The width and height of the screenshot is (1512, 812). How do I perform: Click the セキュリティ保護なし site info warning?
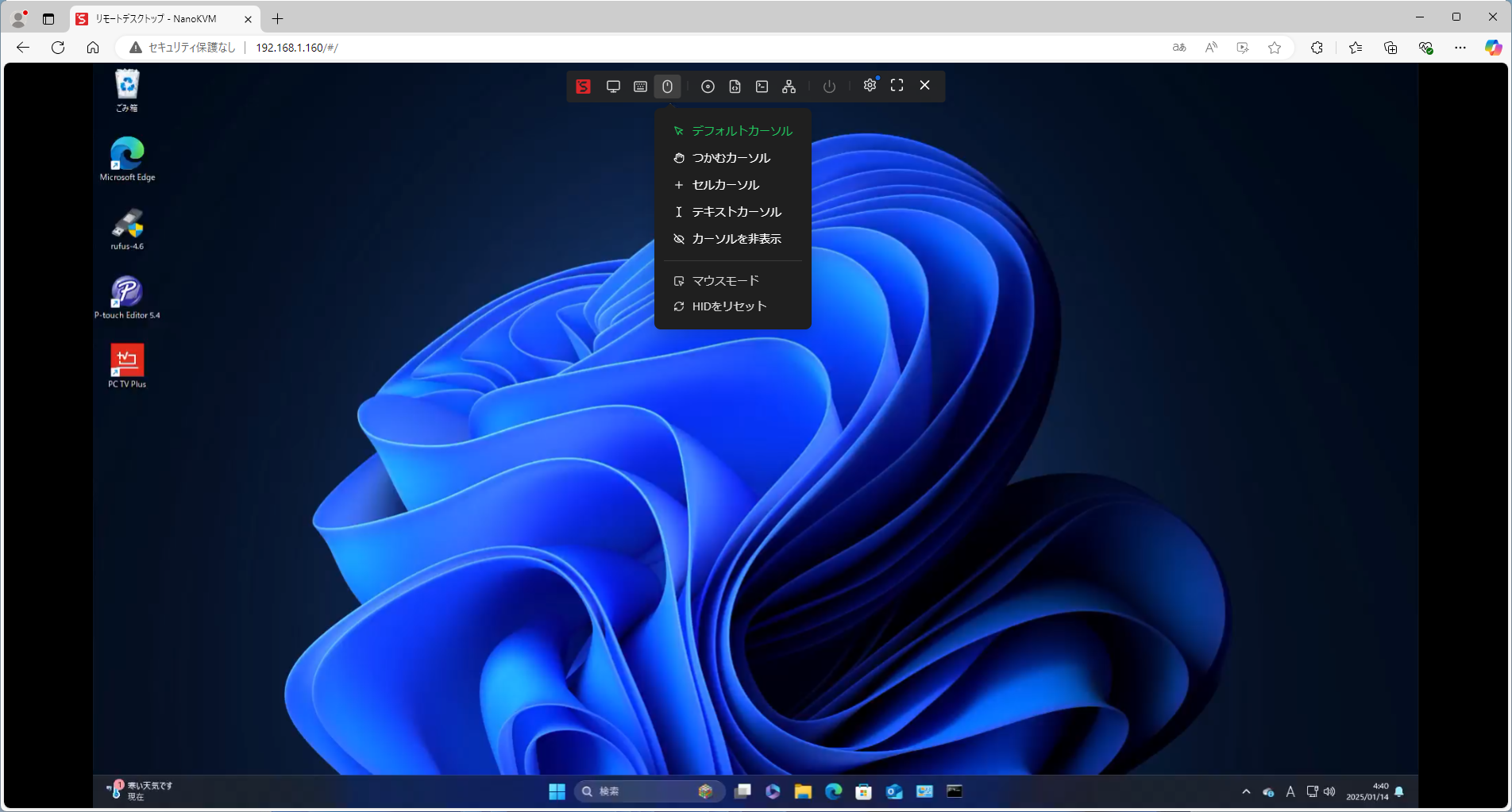[182, 48]
